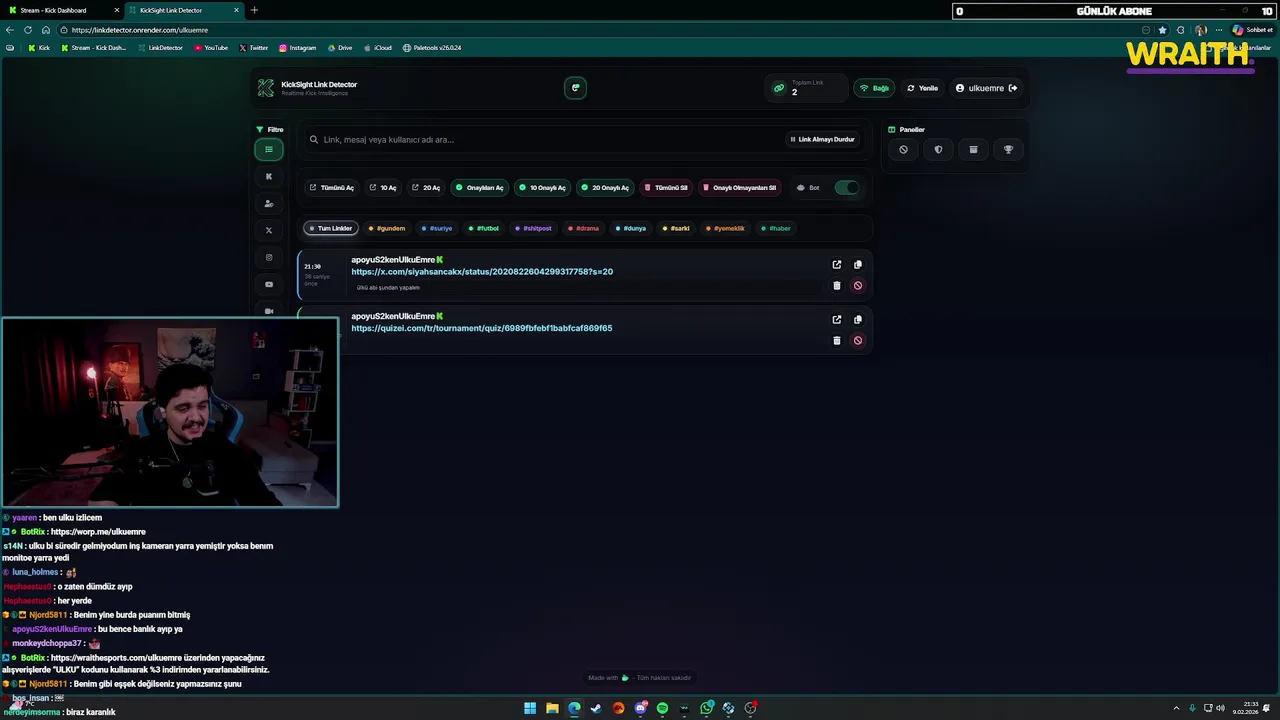Open Steam from the taskbar
Viewport: 1280px width, 720px height.
coord(596,708)
